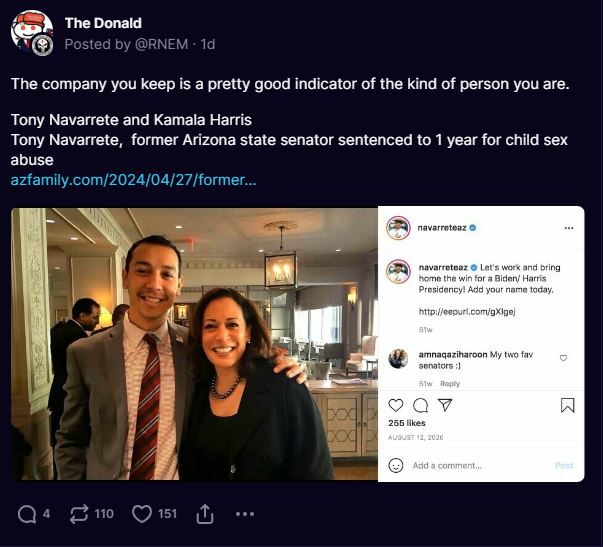Click Instagram heart icon above 255 likes
The height and width of the screenshot is (547, 603).
click(x=396, y=405)
